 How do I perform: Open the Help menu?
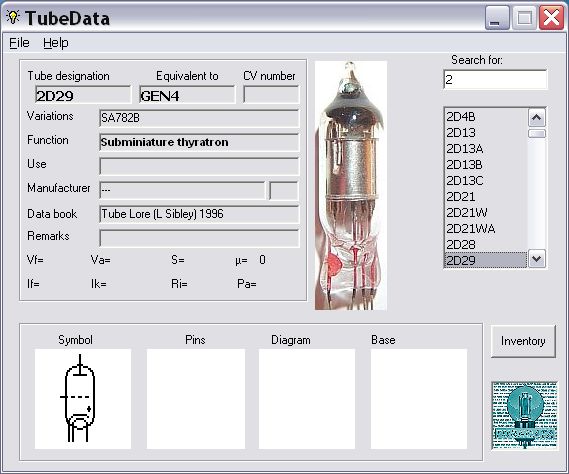click(x=56, y=43)
